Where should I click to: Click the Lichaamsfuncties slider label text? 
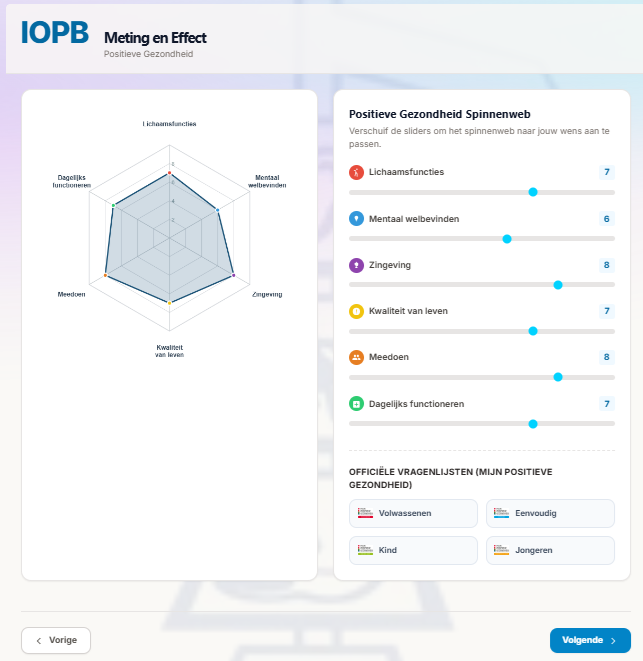(x=406, y=172)
